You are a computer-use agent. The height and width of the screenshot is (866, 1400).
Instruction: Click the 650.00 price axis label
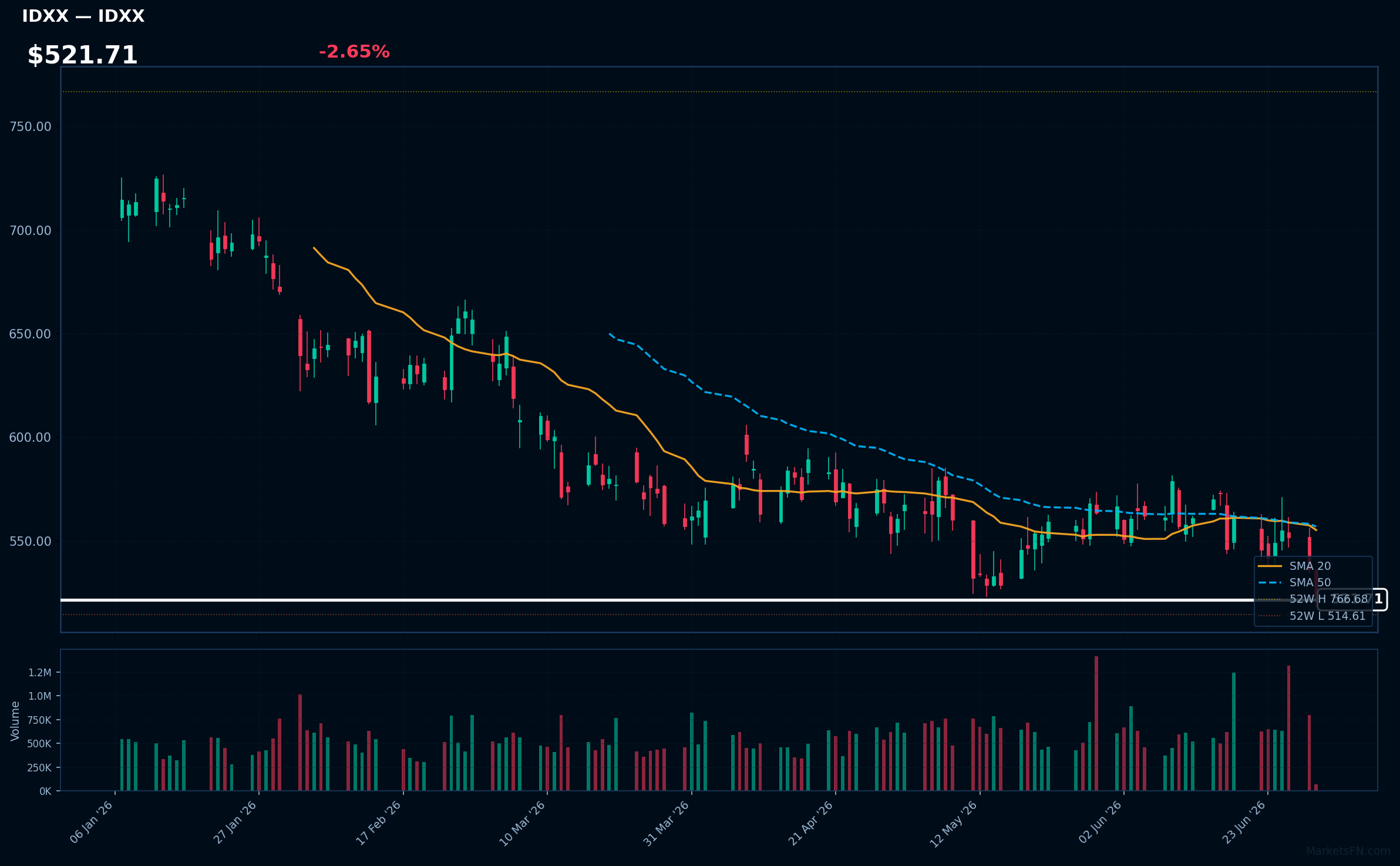(x=31, y=334)
